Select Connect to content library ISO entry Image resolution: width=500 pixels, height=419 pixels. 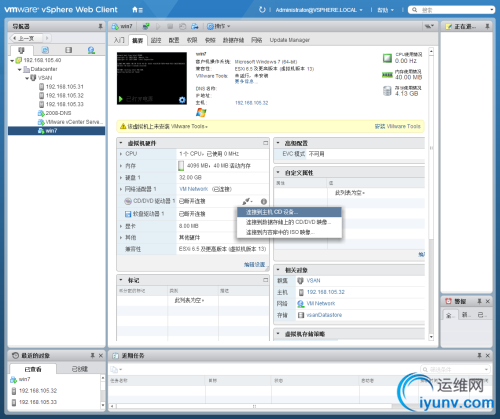coord(289,232)
